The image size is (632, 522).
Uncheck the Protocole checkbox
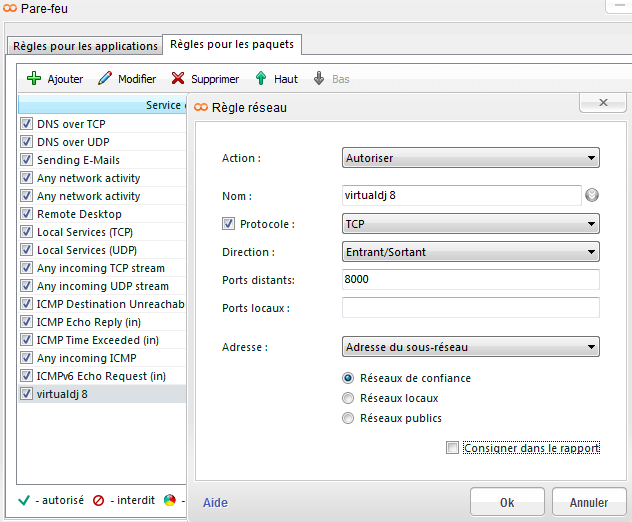229,224
